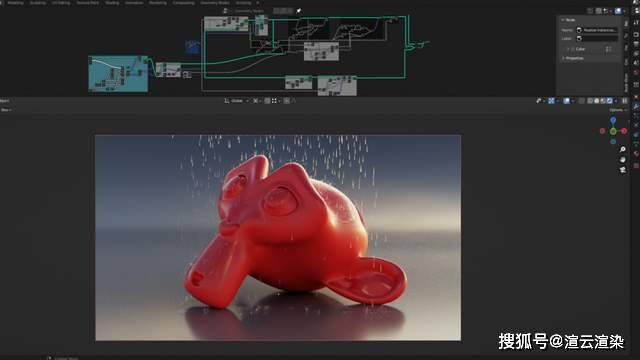This screenshot has width=640, height=360.
Task: Open viewport overlays dropdown
Action: click(573, 101)
